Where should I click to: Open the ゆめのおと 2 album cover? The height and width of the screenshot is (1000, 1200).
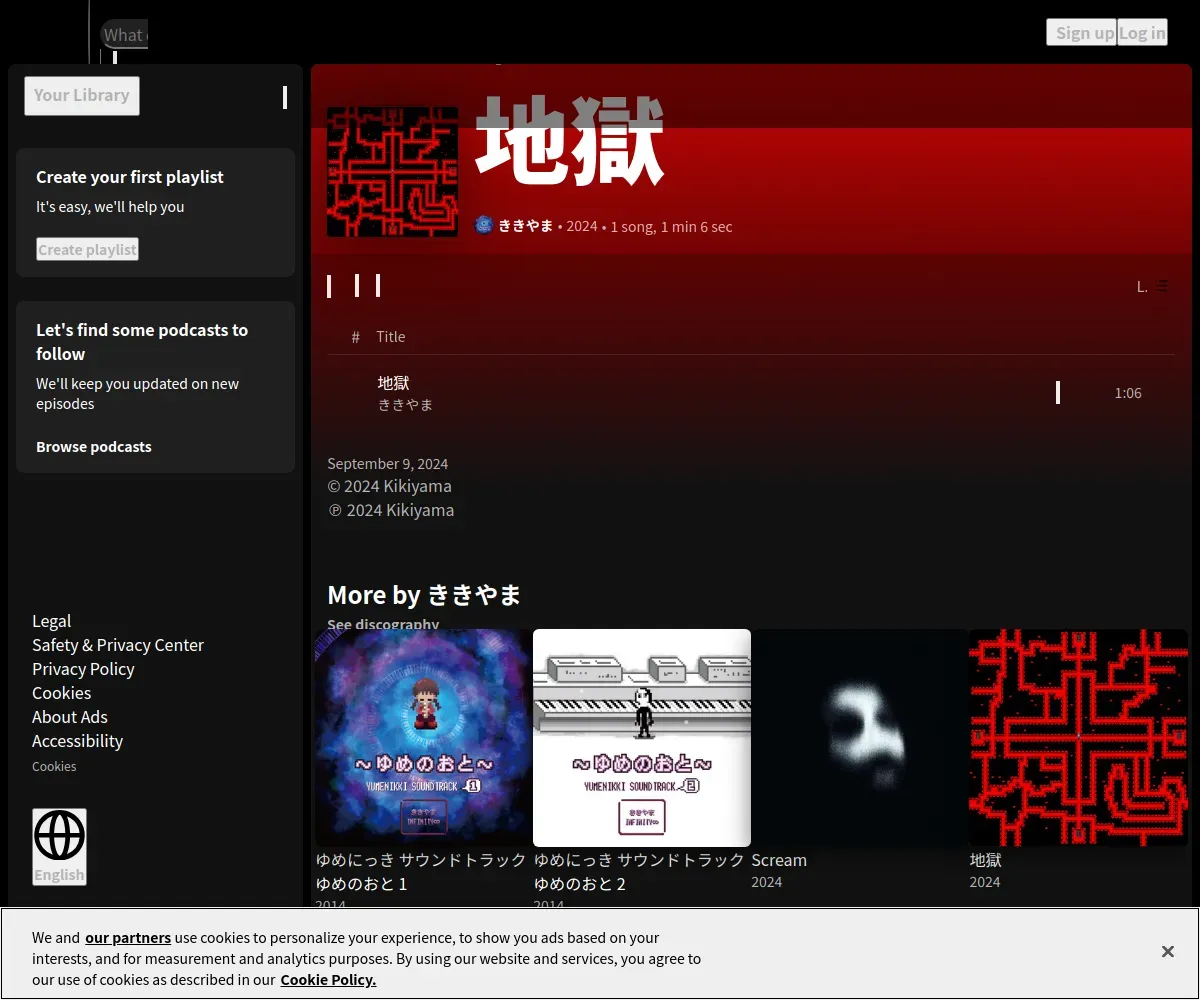(642, 738)
